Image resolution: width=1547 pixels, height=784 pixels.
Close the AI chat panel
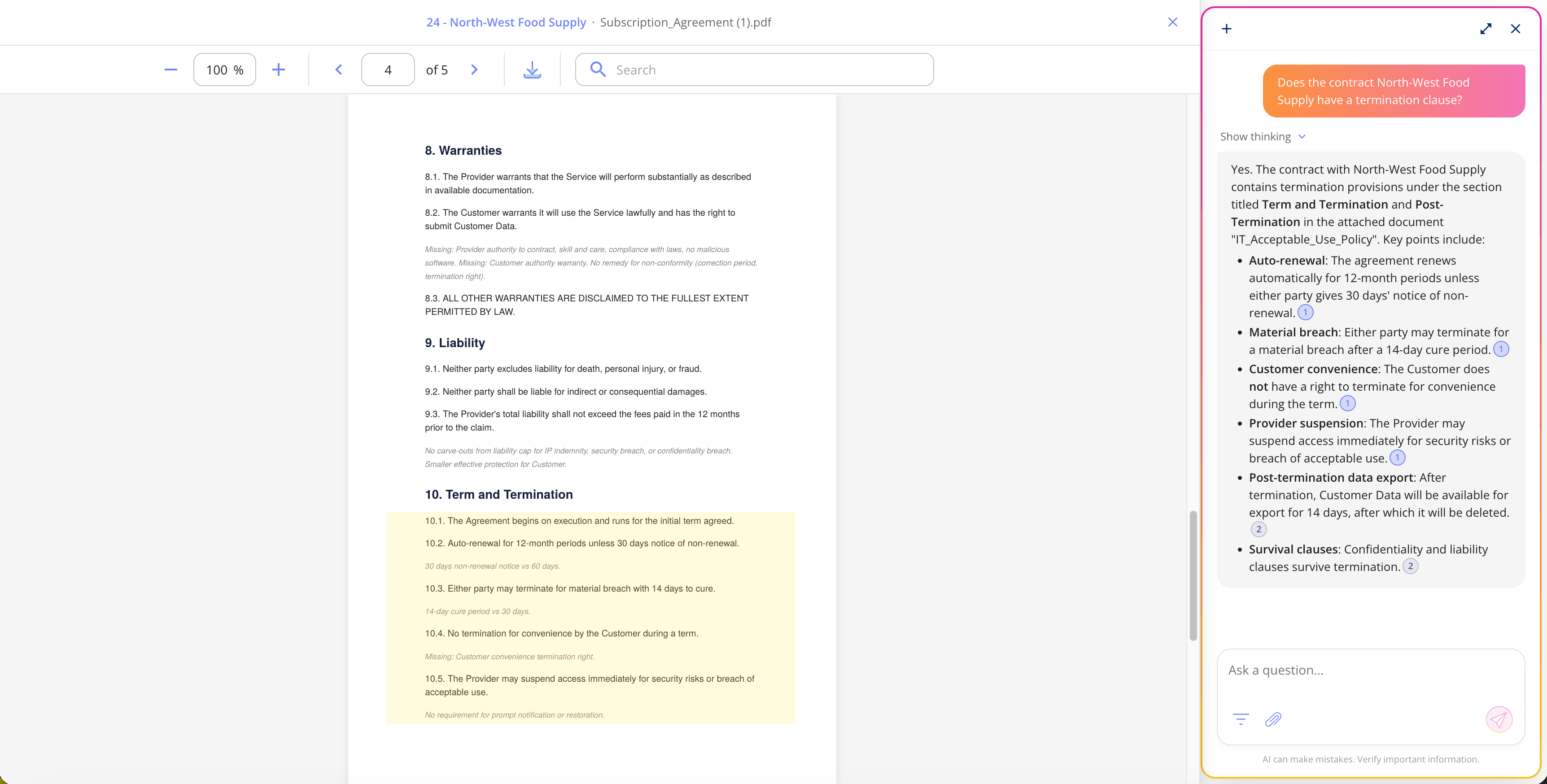(x=1516, y=29)
